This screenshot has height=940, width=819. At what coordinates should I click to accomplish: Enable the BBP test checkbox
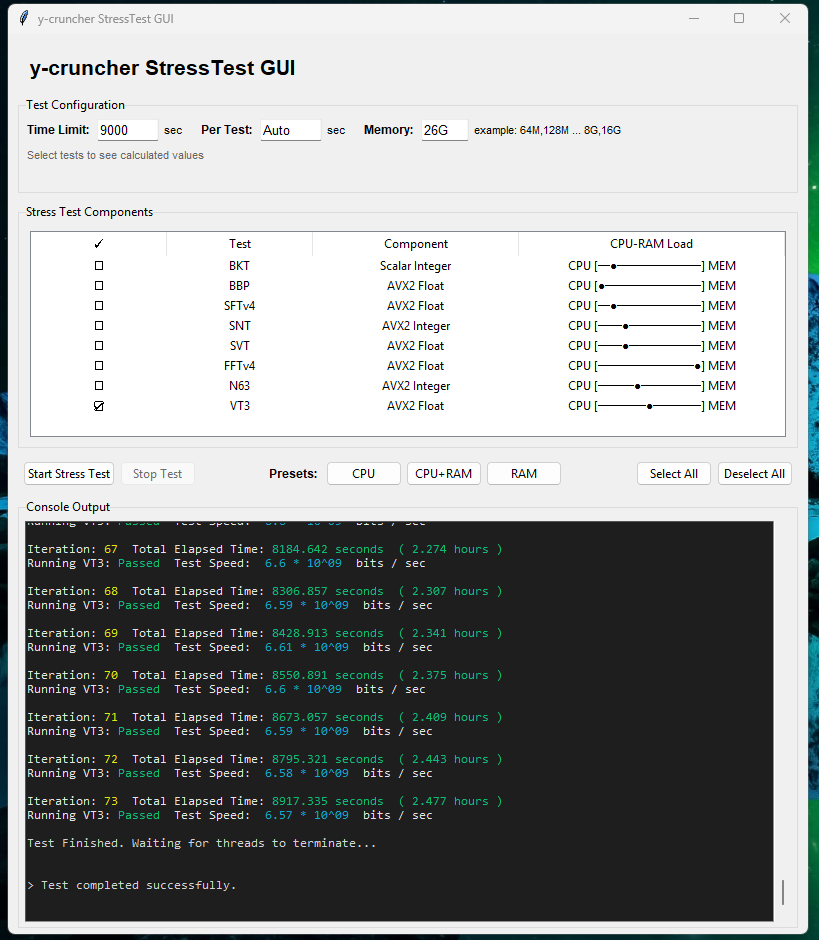pos(99,286)
